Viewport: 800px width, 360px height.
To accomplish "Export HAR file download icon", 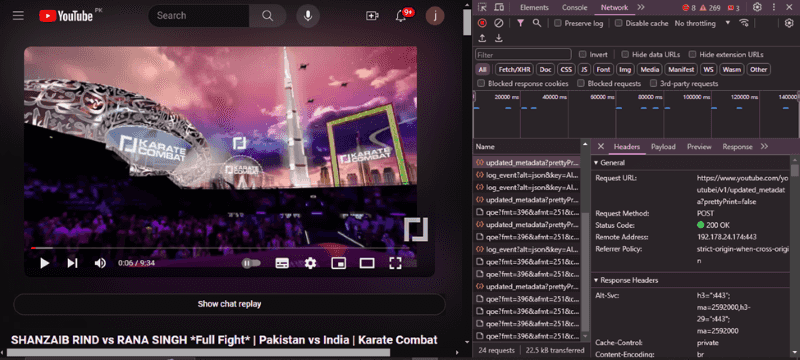I will 499,38.
